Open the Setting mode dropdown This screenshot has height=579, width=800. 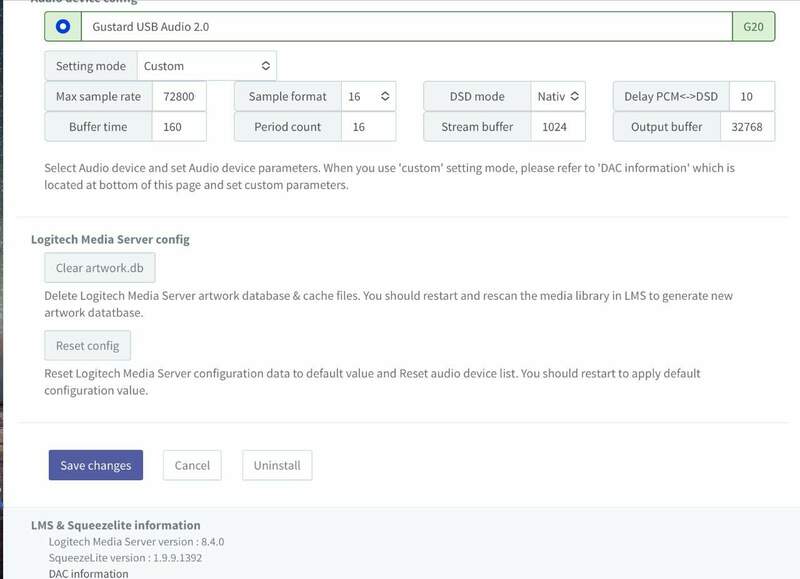click(x=206, y=66)
